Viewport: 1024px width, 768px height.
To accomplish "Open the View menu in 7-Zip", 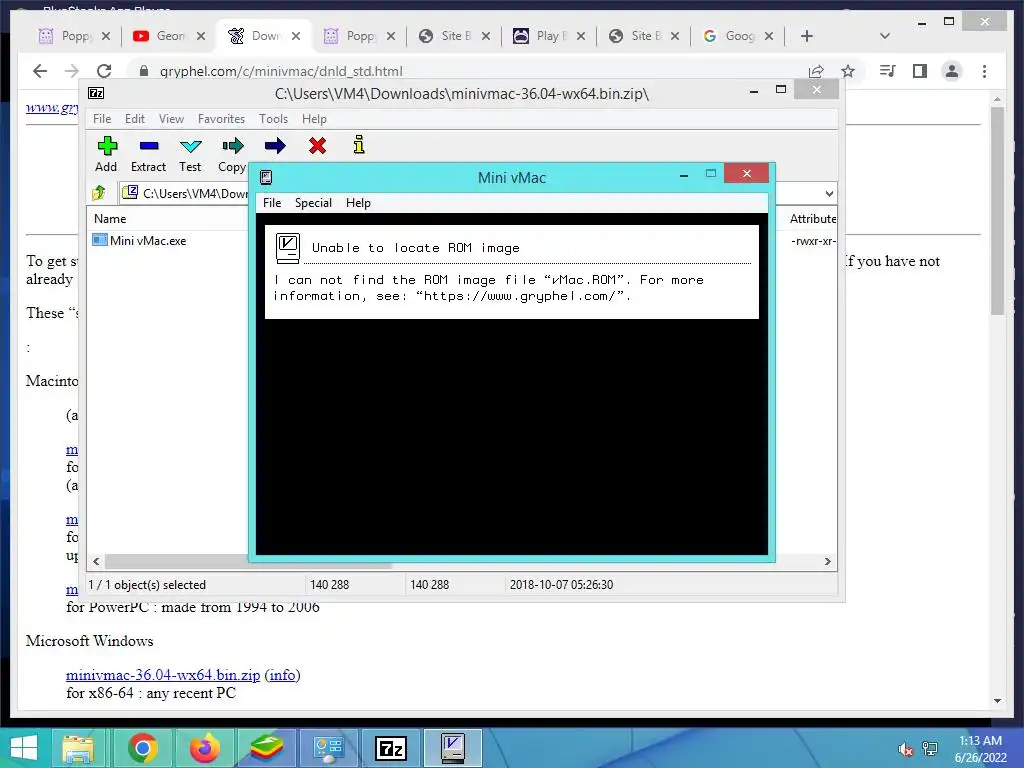I will click(171, 119).
